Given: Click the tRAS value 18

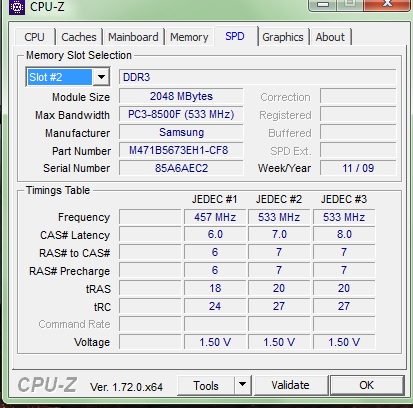Looking at the screenshot, I should click(x=215, y=288).
